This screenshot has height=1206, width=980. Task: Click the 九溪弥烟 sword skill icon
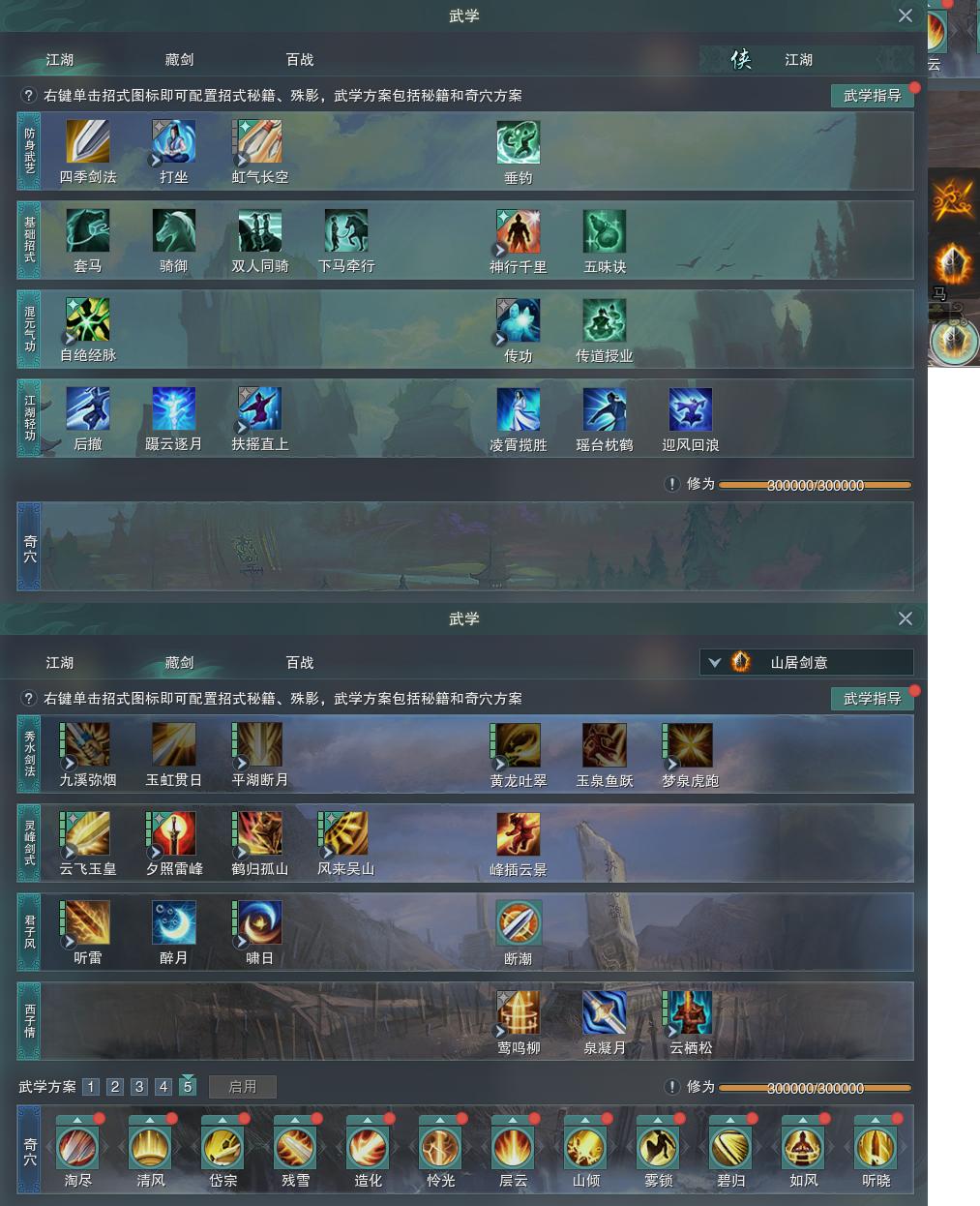[87, 745]
